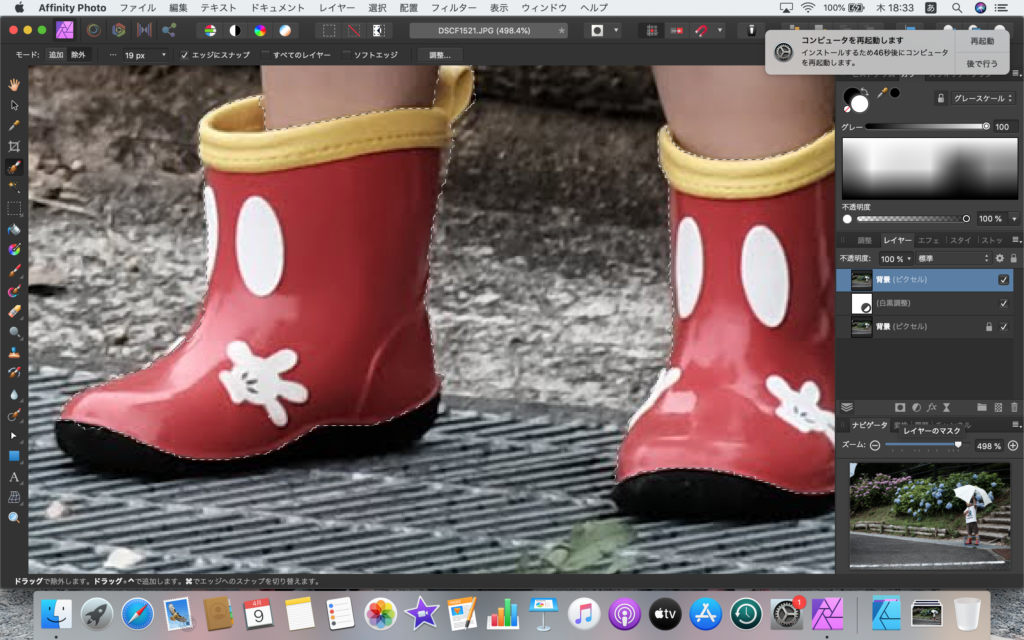This screenshot has width=1024, height=640.
Task: Click the Deselect toolbar icon
Action: (353, 31)
